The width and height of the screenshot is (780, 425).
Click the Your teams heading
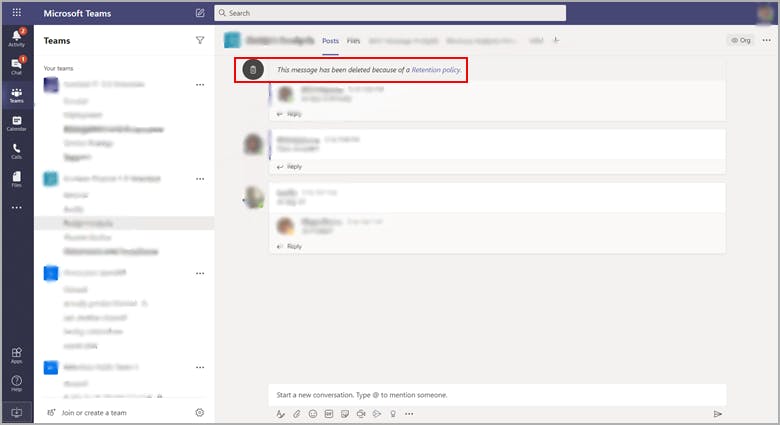coord(58,68)
